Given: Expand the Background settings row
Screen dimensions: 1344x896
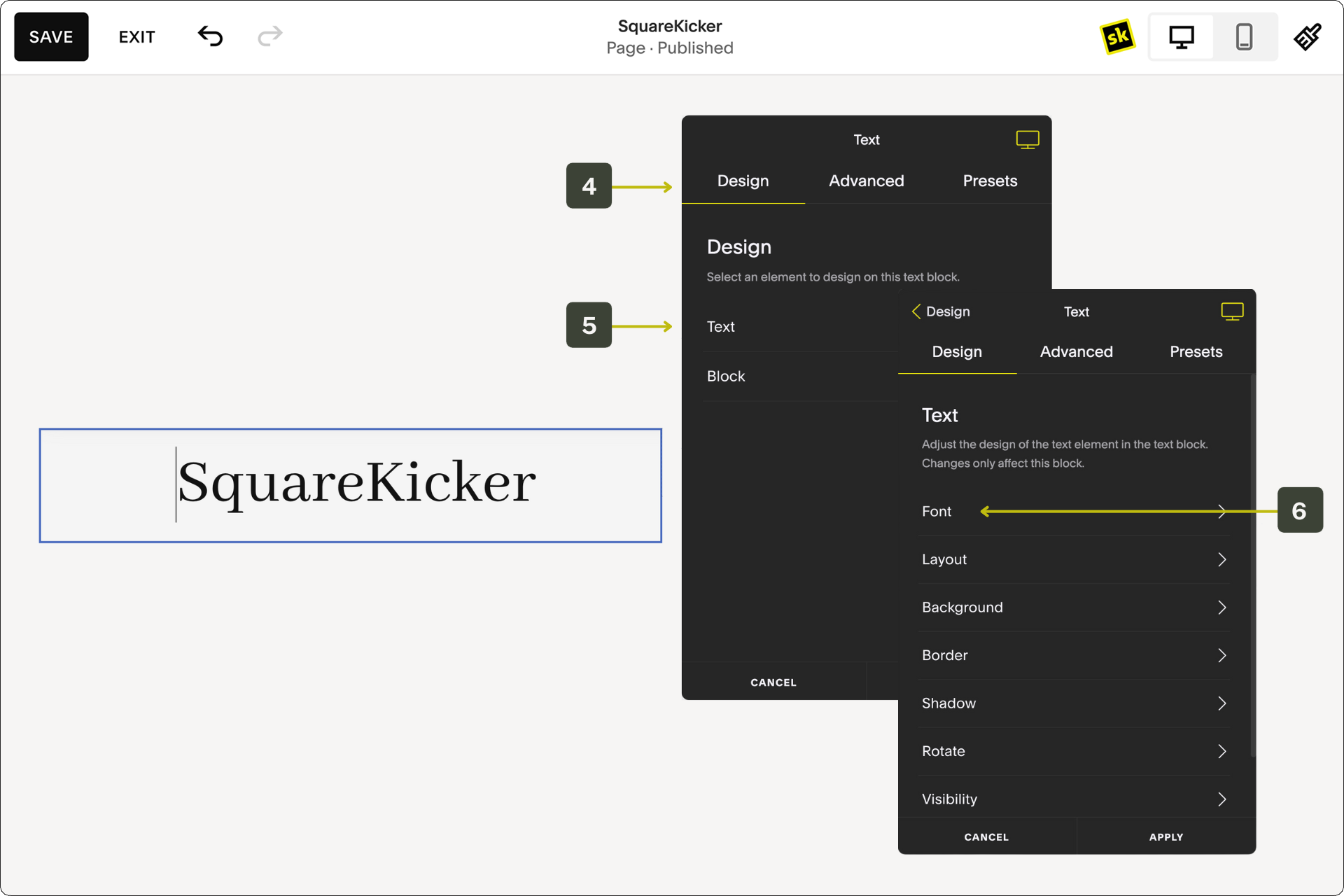Looking at the screenshot, I should click(1074, 608).
